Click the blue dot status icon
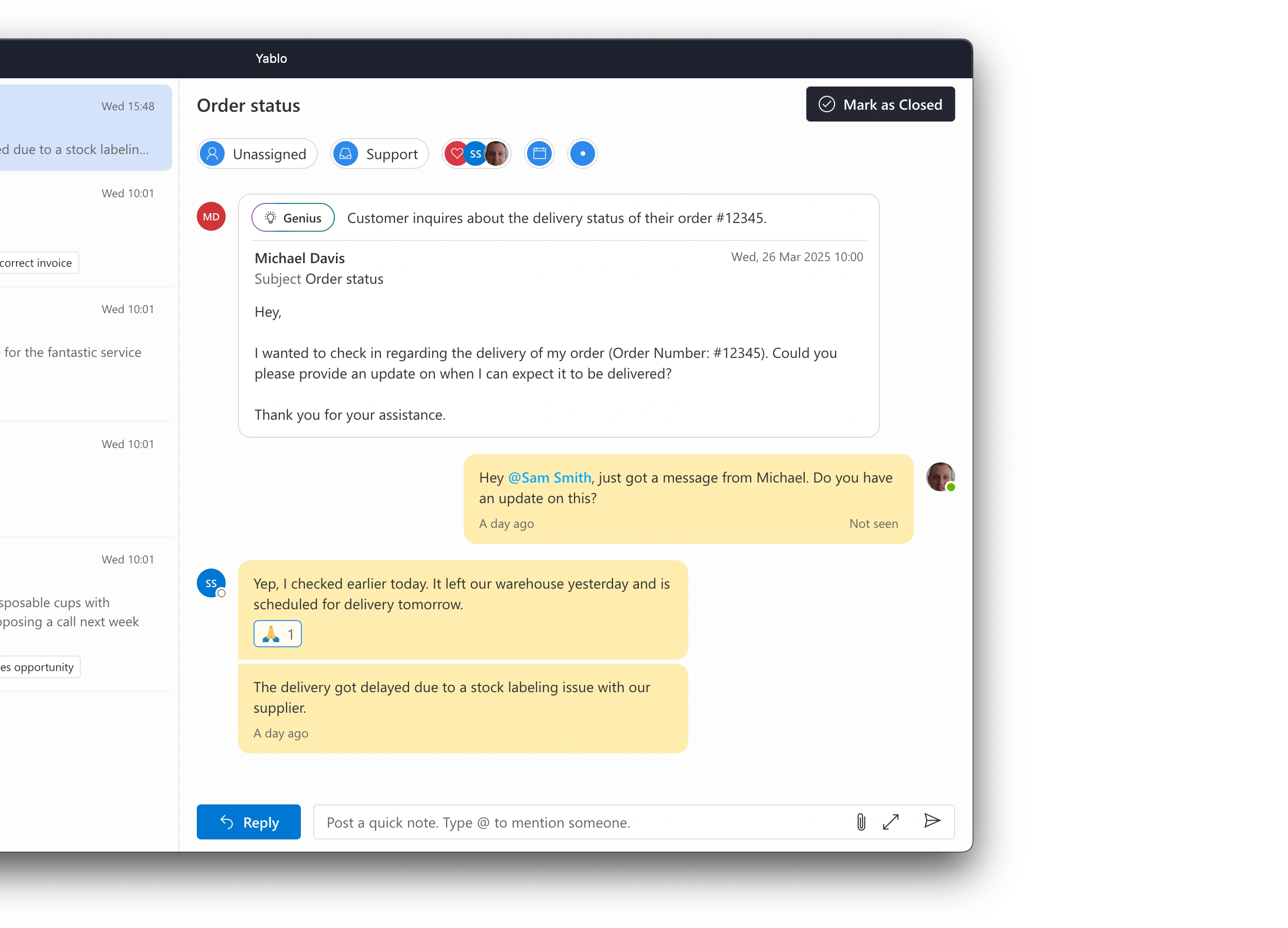The height and width of the screenshot is (928, 1288). pyautogui.click(x=582, y=154)
